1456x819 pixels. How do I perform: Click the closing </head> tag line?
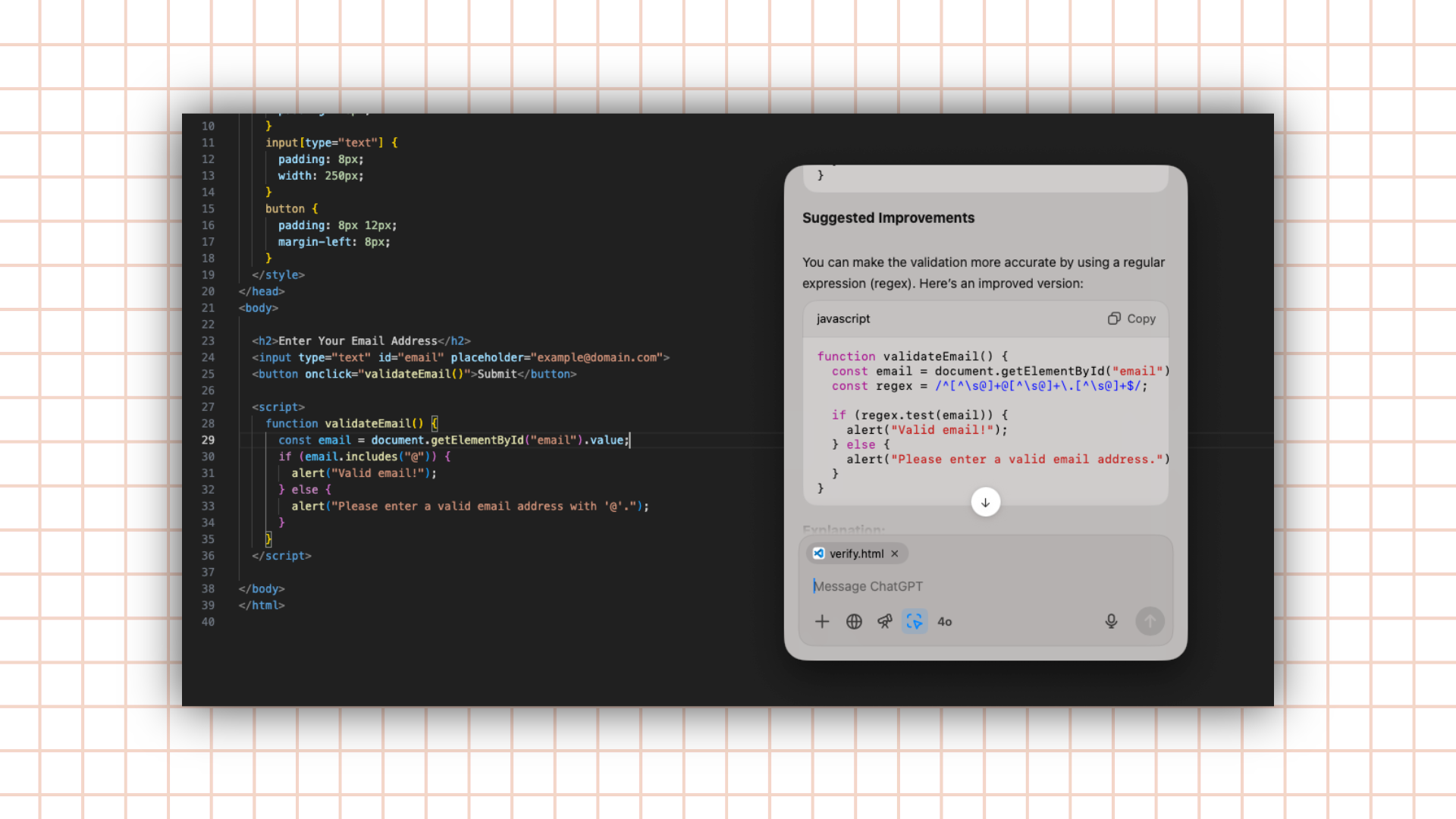pos(262,292)
